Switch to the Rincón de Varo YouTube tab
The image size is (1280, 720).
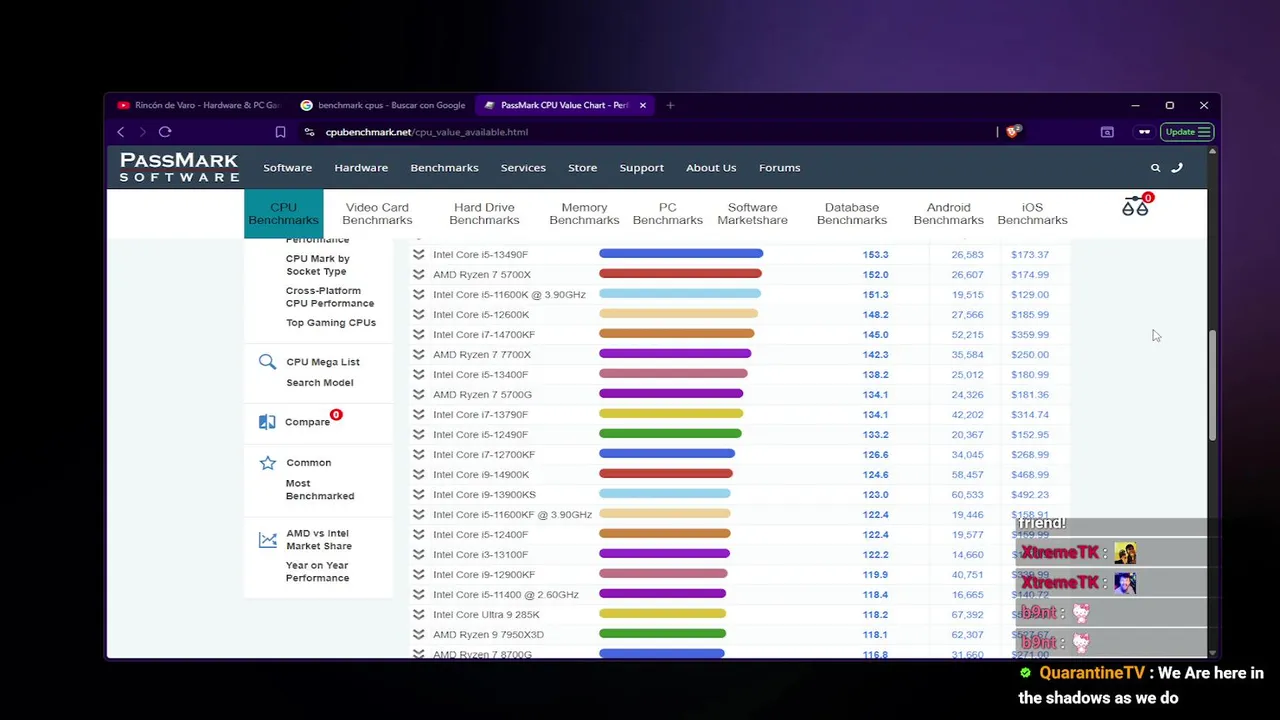198,105
